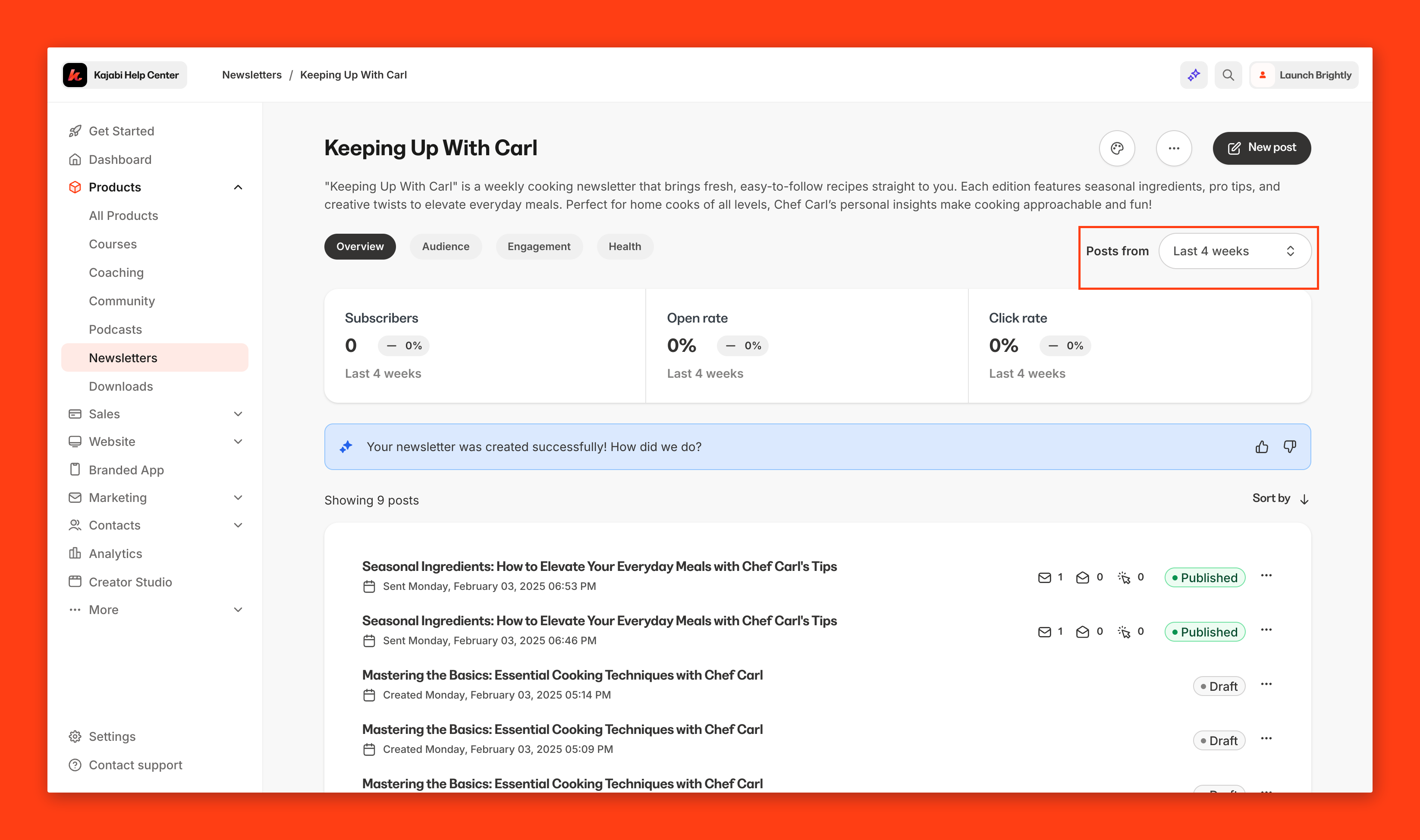
Task: Open the Posts from Last 4 weeks dropdown
Action: pyautogui.click(x=1234, y=251)
